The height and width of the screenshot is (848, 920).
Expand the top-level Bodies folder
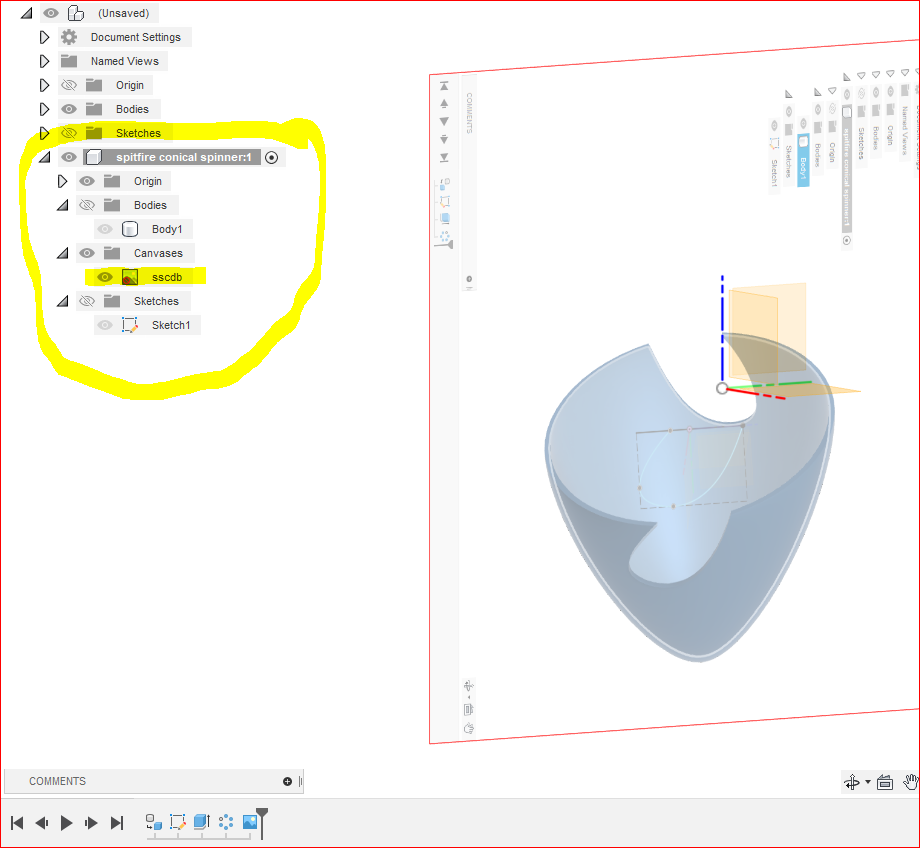pos(44,109)
